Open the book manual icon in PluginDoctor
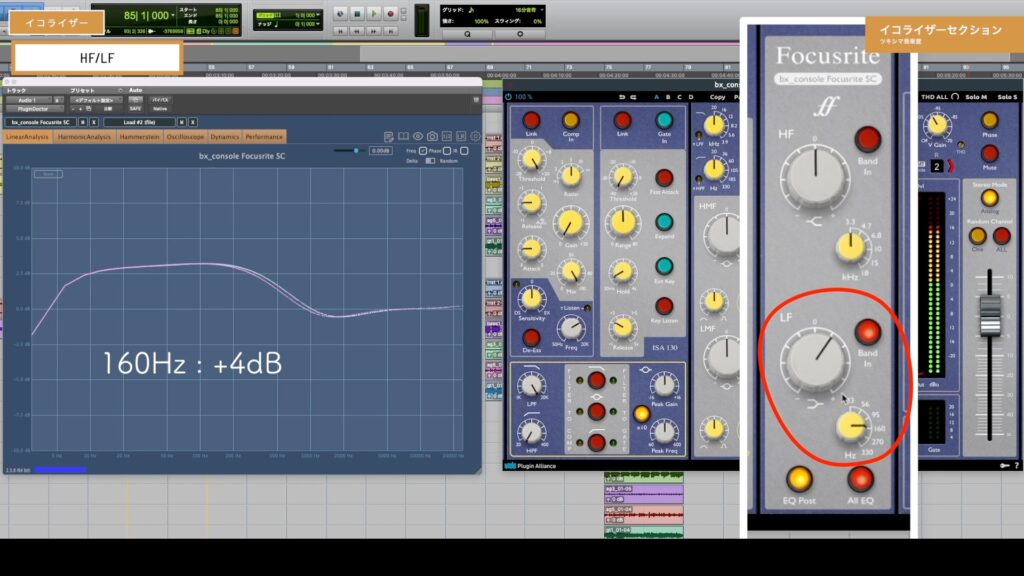Image resolution: width=1024 pixels, height=576 pixels. (x=404, y=136)
